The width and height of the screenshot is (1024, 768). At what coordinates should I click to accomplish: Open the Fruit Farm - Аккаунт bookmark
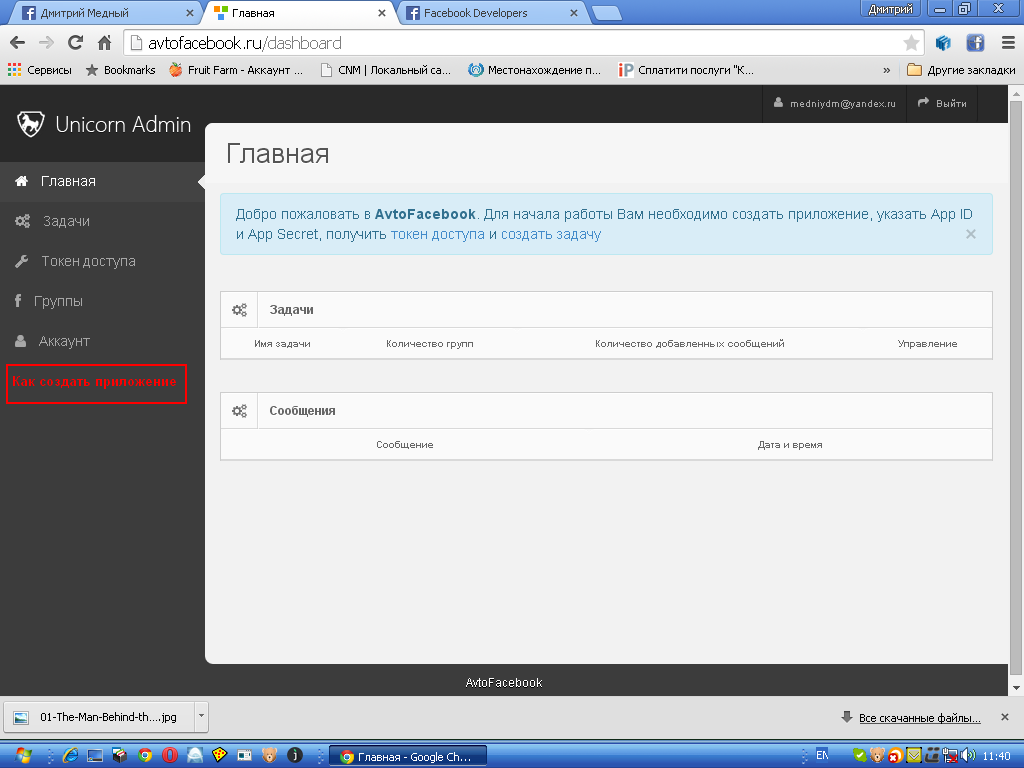pos(236,70)
